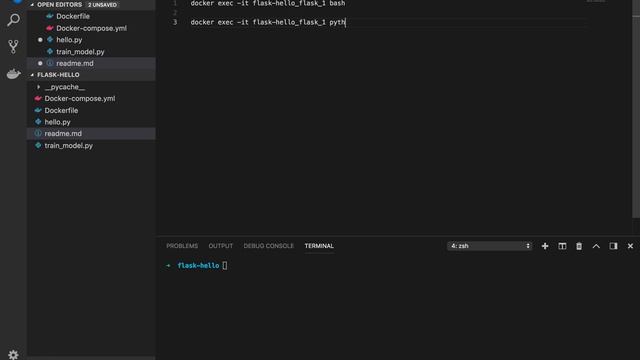Image resolution: width=640 pixels, height=360 pixels.
Task: Select readme.md in Open Editors list
Action: coord(75,63)
